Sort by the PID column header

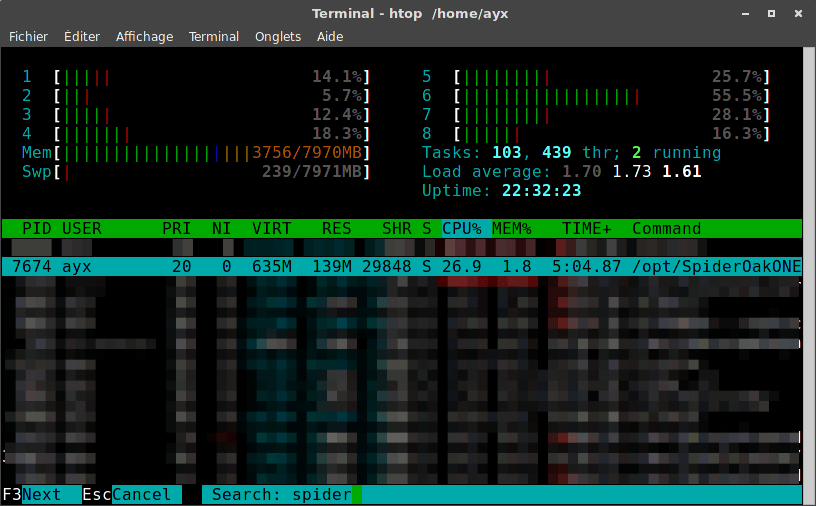coord(36,229)
